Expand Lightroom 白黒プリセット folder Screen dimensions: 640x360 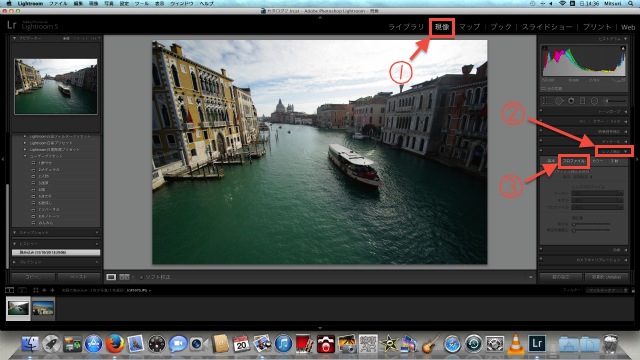point(25,143)
